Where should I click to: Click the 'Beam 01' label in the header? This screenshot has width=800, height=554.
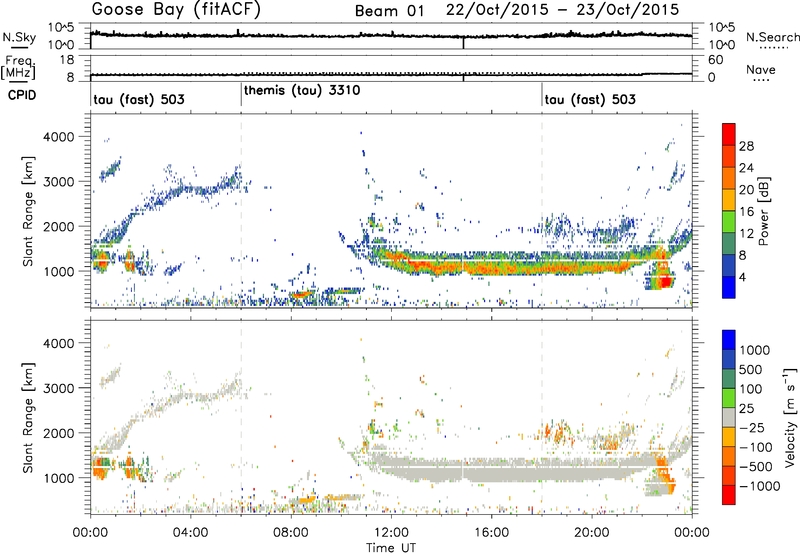point(389,11)
